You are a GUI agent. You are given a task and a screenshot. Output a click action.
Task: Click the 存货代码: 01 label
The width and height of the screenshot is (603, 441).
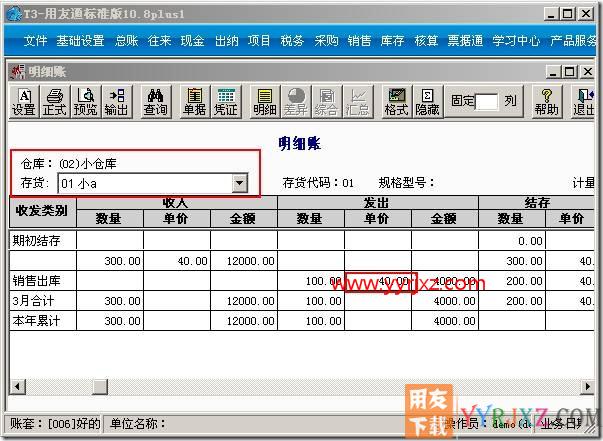(318, 183)
